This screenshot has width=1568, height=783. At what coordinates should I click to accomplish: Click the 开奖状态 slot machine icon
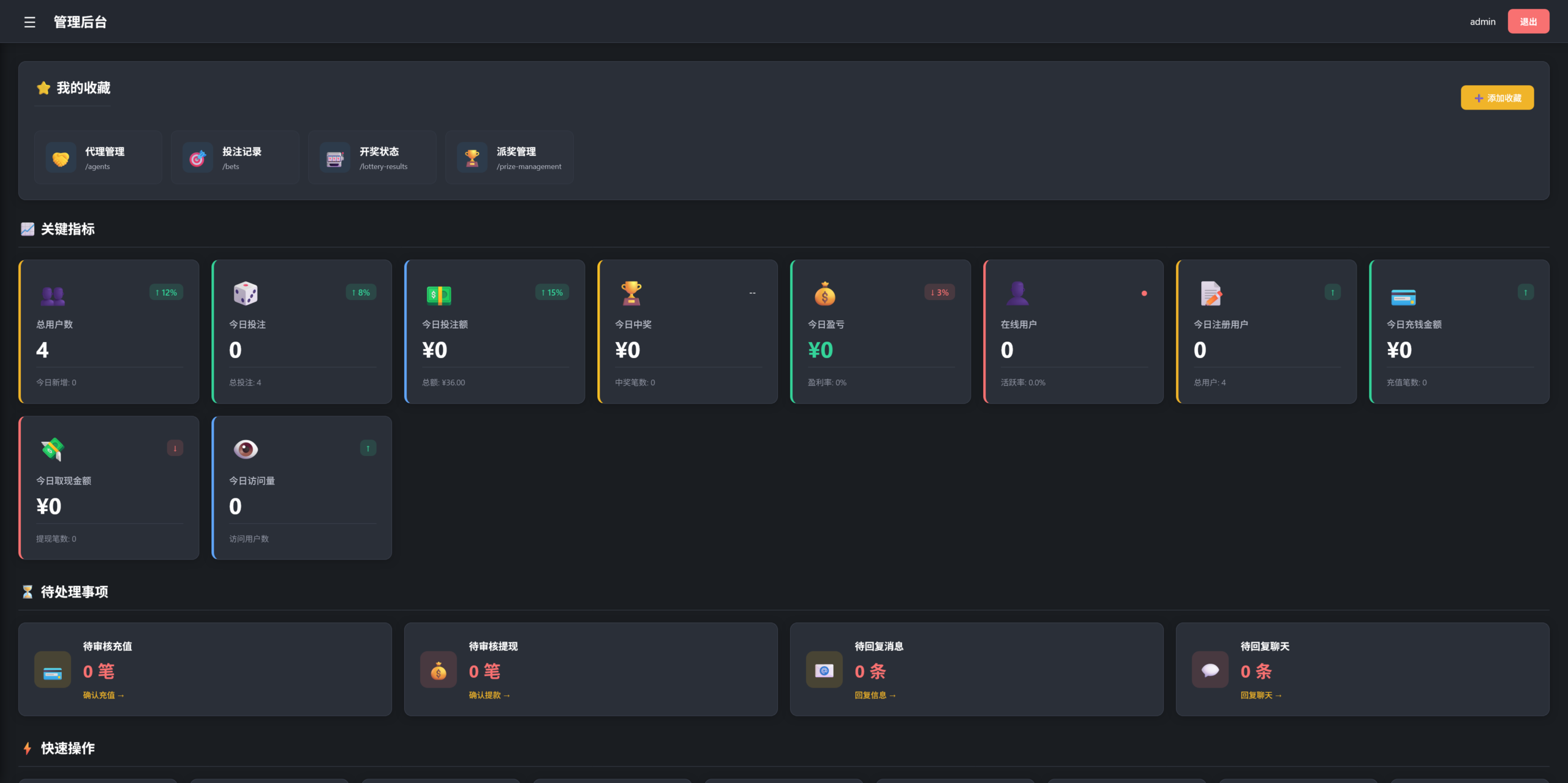pos(334,159)
